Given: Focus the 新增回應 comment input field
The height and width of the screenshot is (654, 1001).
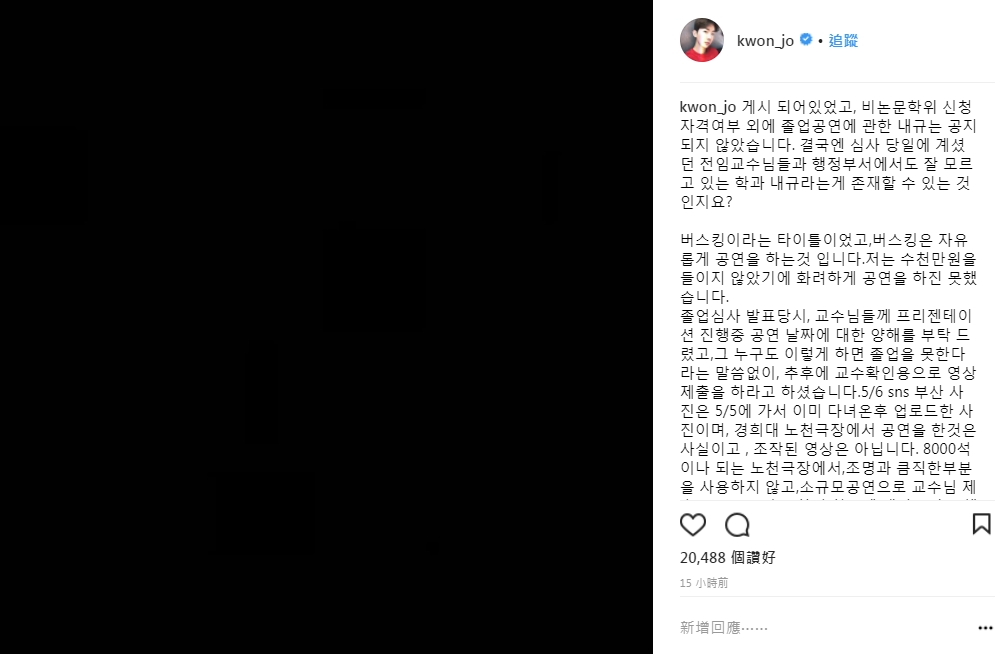Looking at the screenshot, I should [x=824, y=628].
